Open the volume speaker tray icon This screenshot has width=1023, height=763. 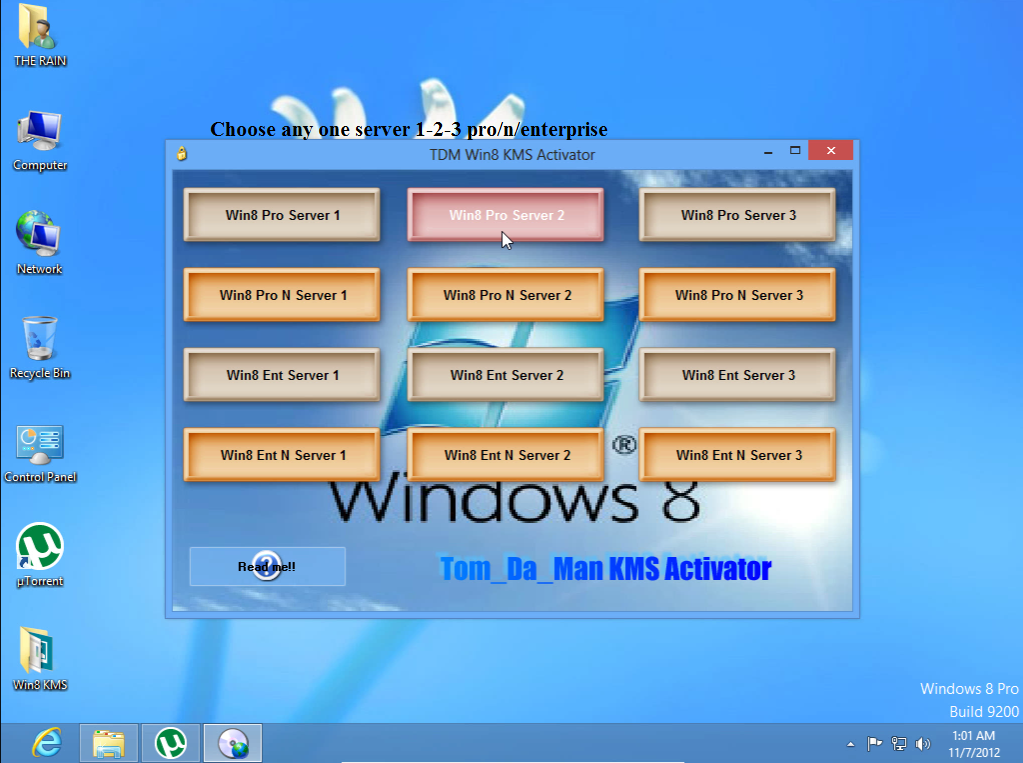[x=923, y=743]
